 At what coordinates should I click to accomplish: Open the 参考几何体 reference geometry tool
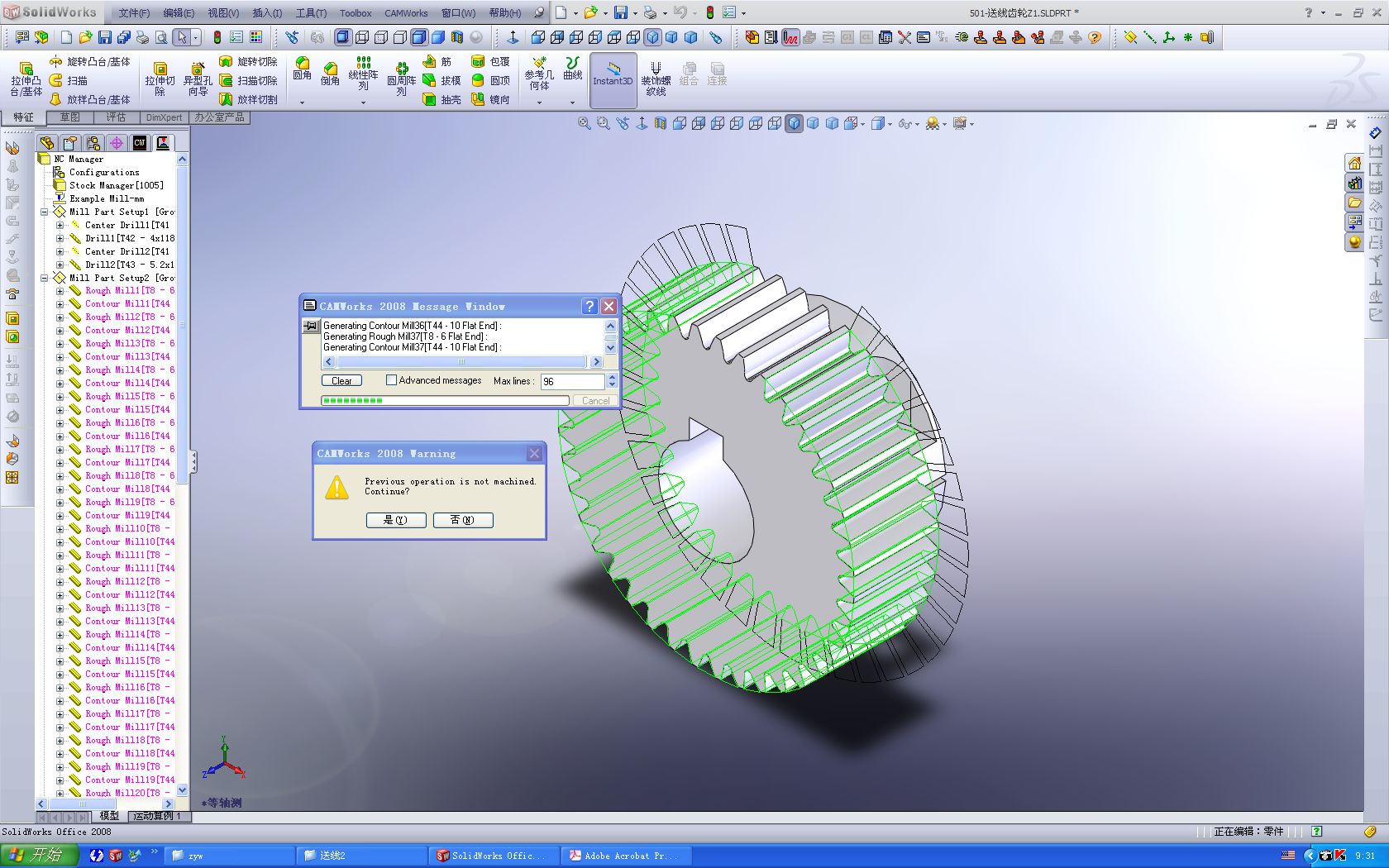(x=539, y=73)
